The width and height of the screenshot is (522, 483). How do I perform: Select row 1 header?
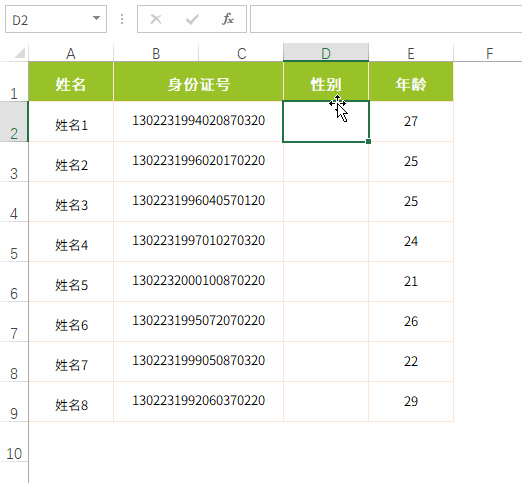click(14, 82)
